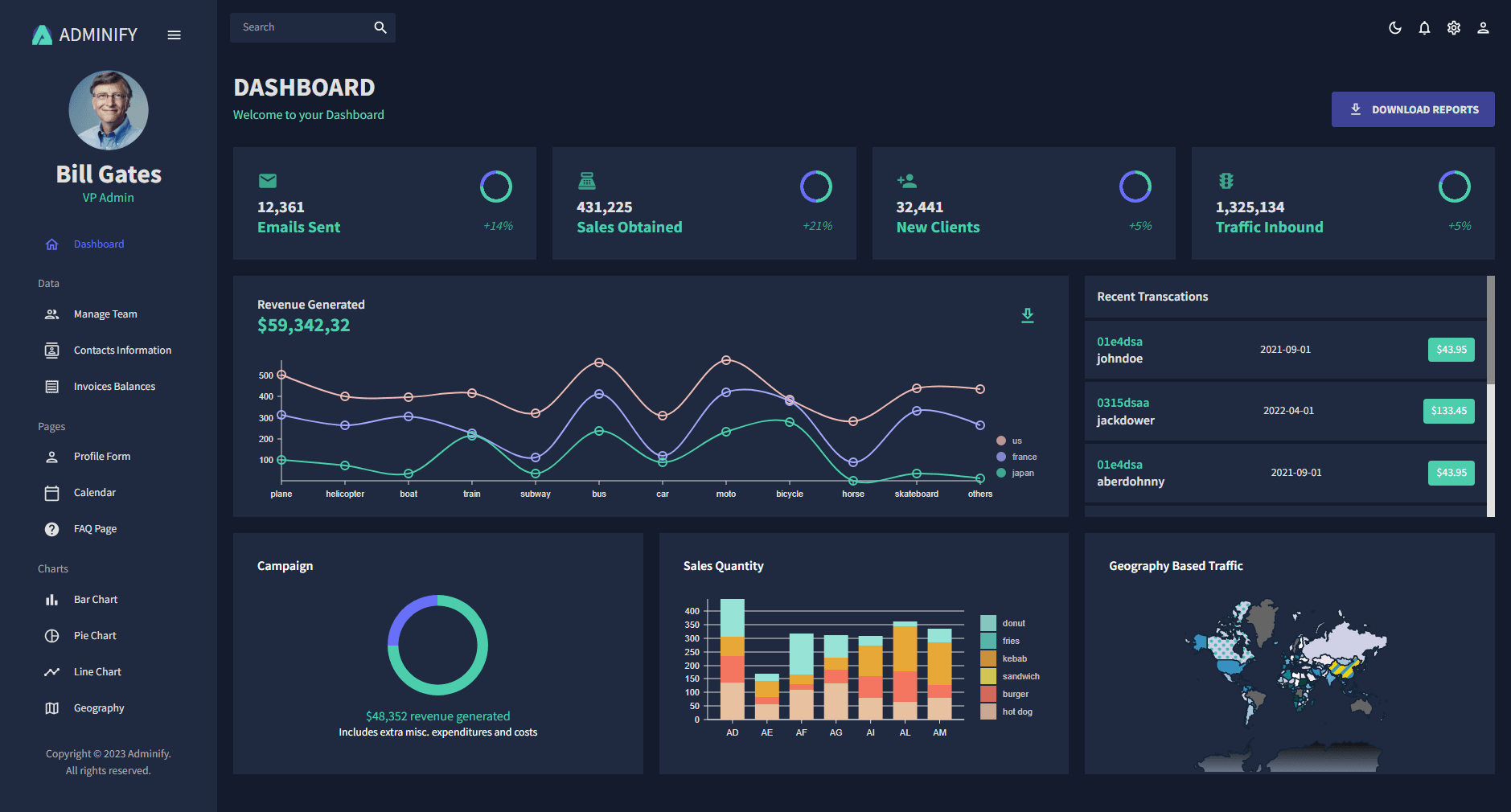Open user profile icon in top bar
Image resolution: width=1511 pixels, height=812 pixels.
(1483, 28)
